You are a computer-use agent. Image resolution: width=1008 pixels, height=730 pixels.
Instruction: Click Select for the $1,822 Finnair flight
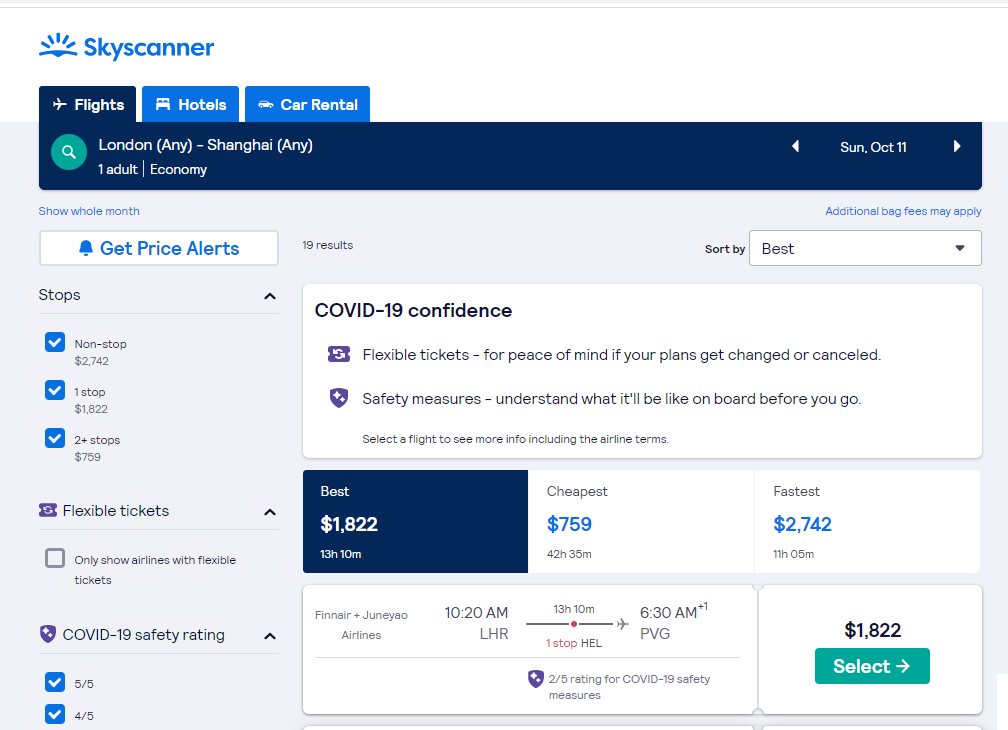point(872,666)
